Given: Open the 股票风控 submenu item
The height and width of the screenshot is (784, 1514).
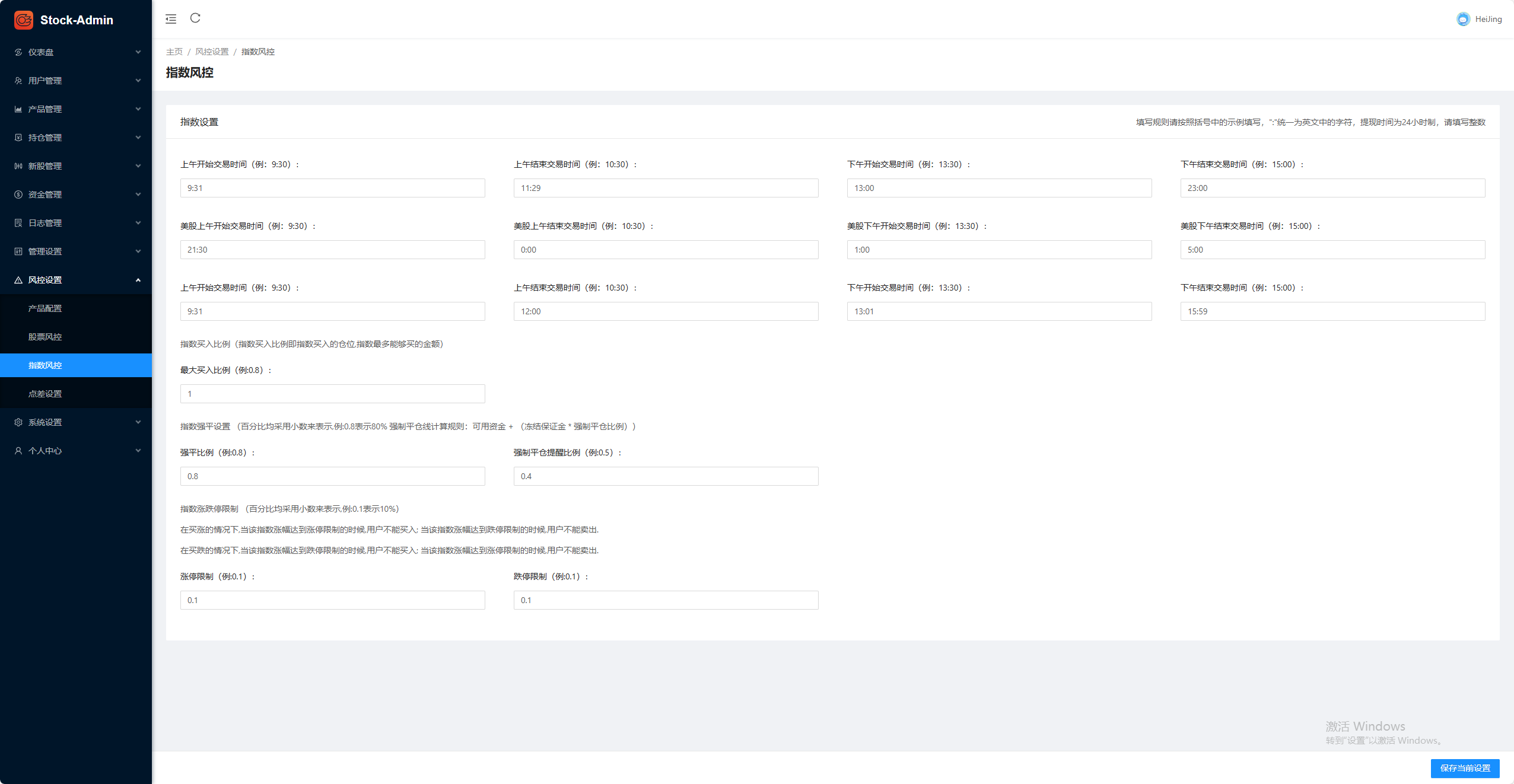Looking at the screenshot, I should click(45, 337).
